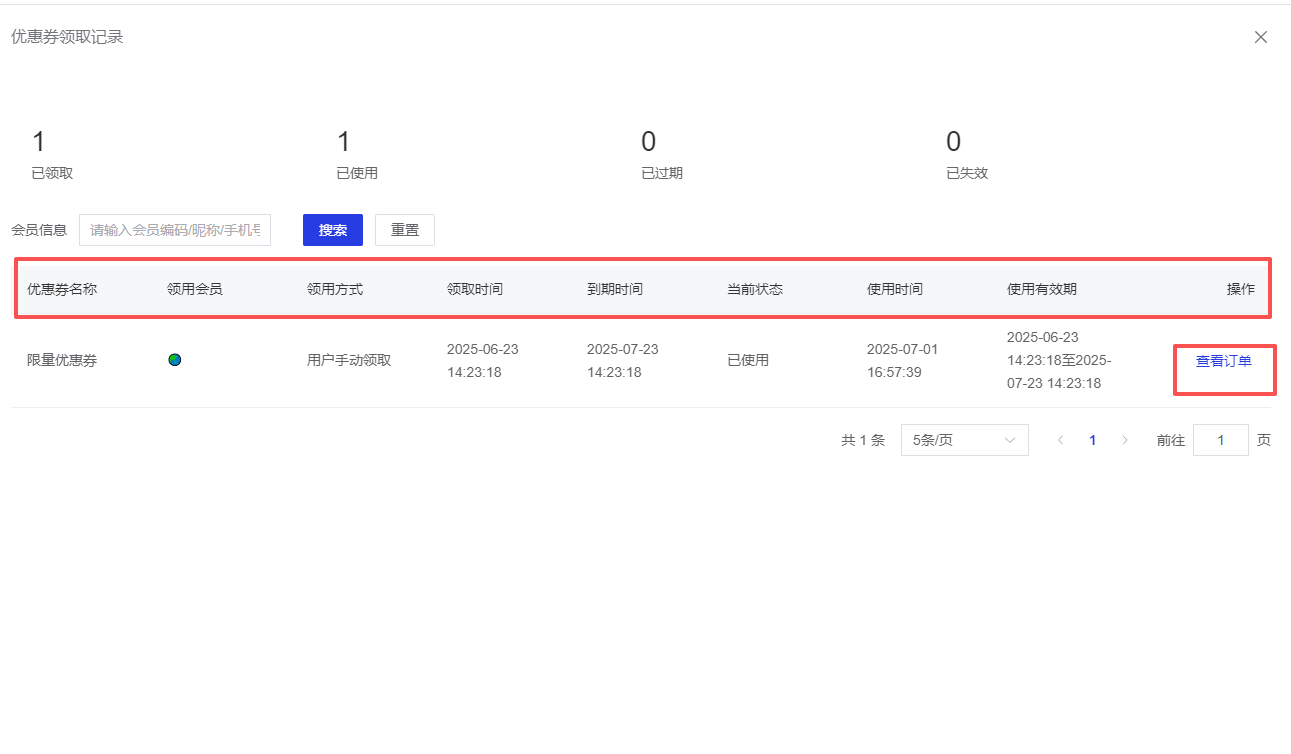
Task: Focus the 会员信息 search input field
Action: tap(175, 230)
